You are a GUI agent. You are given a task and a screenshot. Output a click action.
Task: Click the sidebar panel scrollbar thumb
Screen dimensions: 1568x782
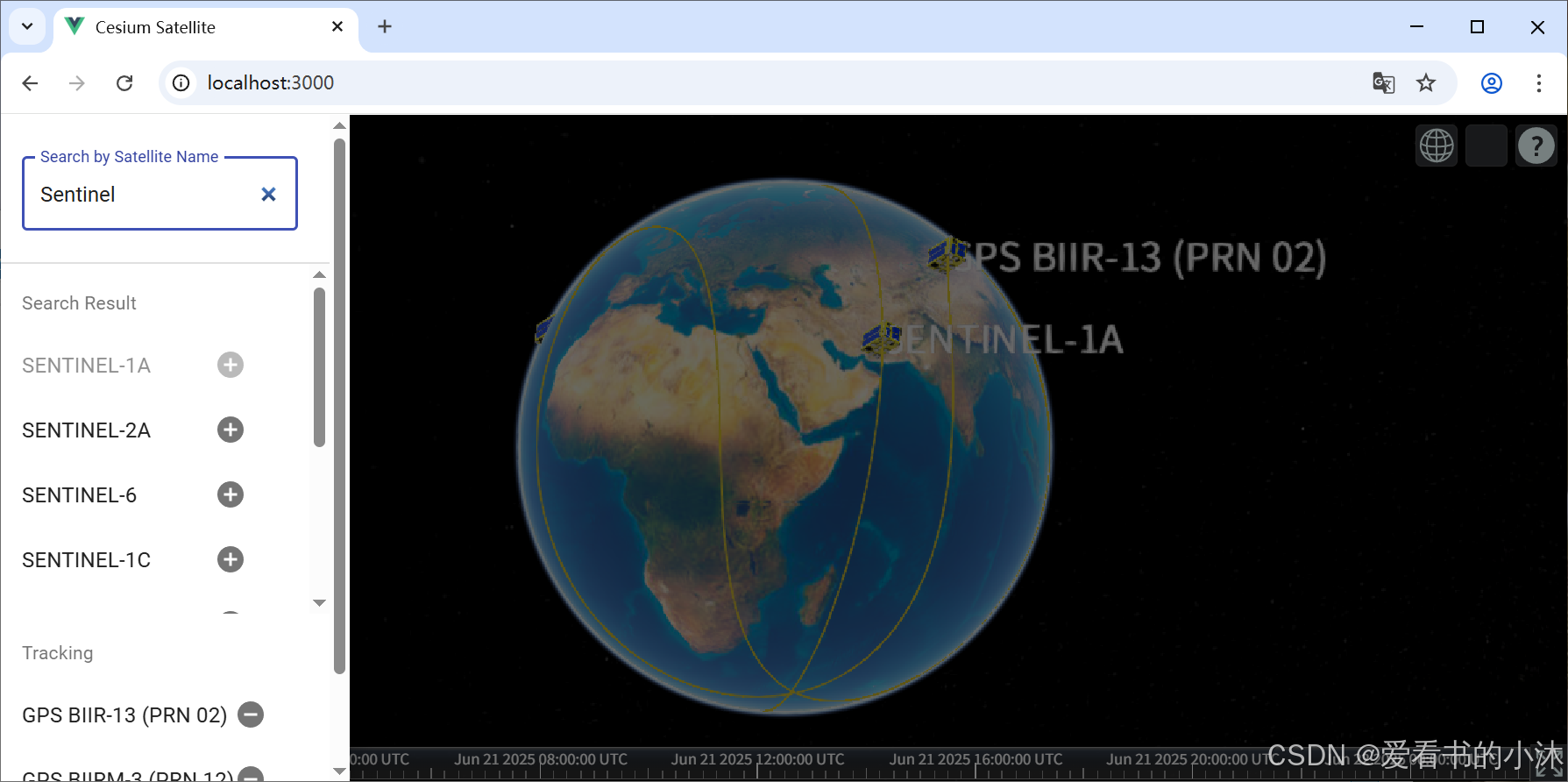[339, 406]
